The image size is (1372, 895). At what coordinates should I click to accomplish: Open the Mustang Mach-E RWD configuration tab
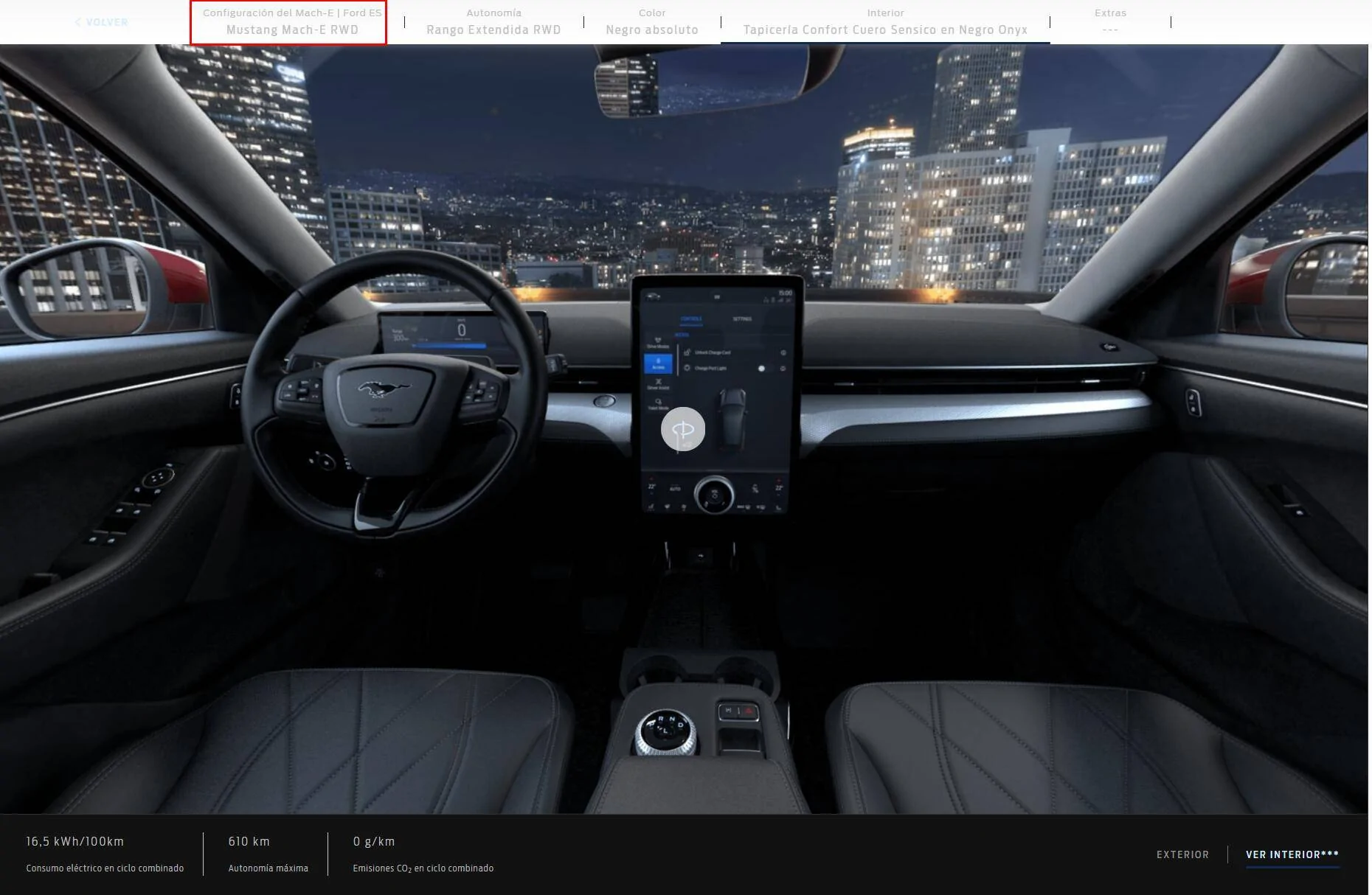(292, 22)
